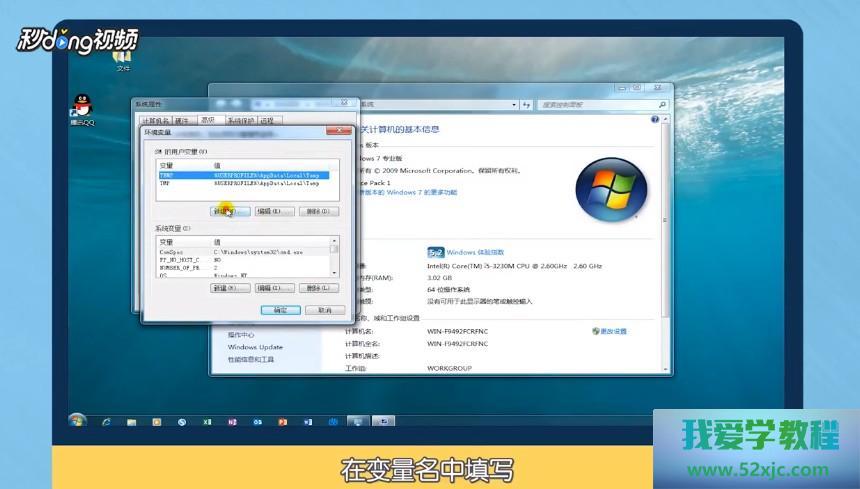
Task: Open the Windows Start menu orb
Action: [x=77, y=421]
